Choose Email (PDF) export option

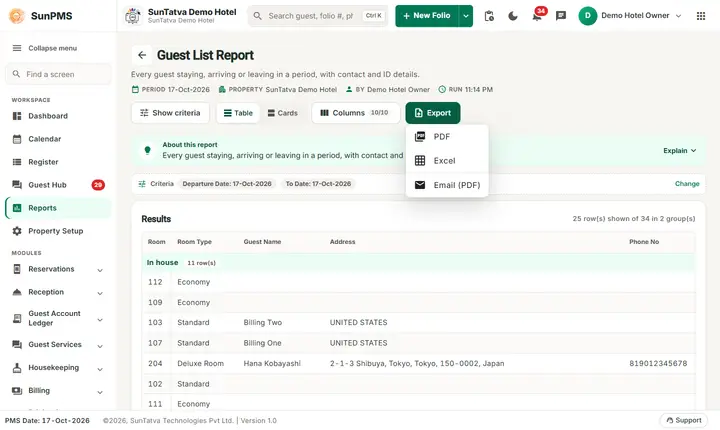447,185
